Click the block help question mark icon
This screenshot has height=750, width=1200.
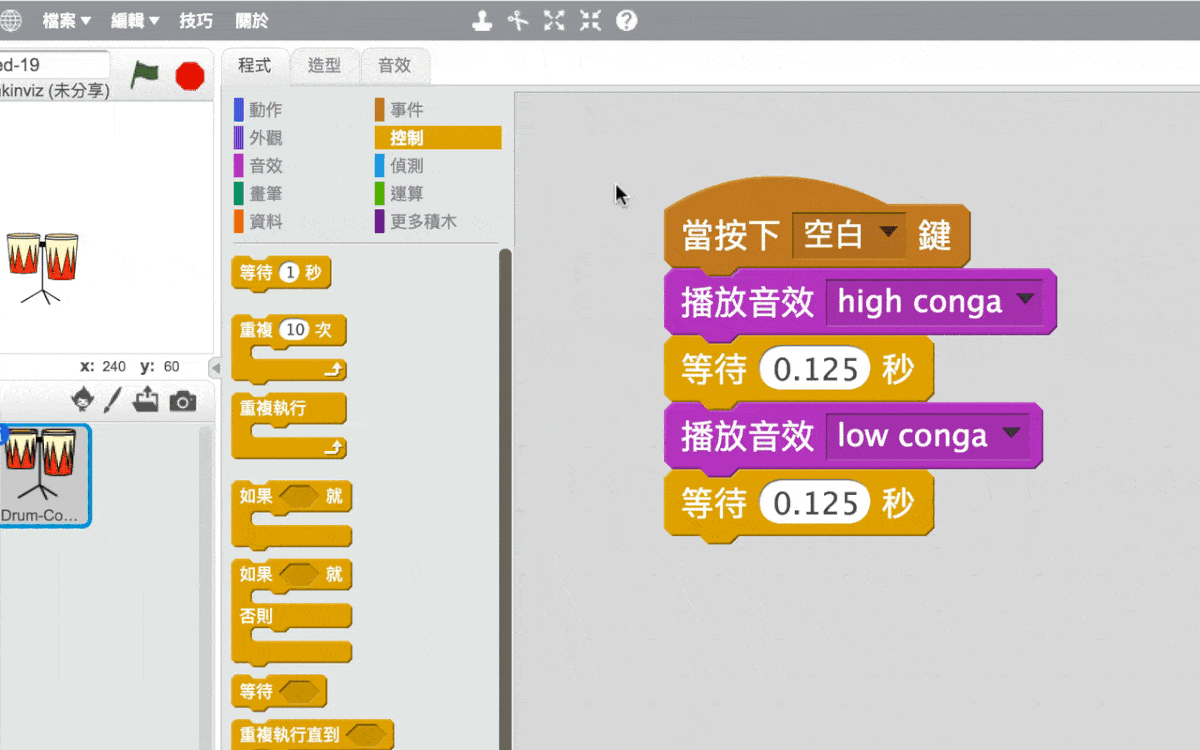[626, 20]
